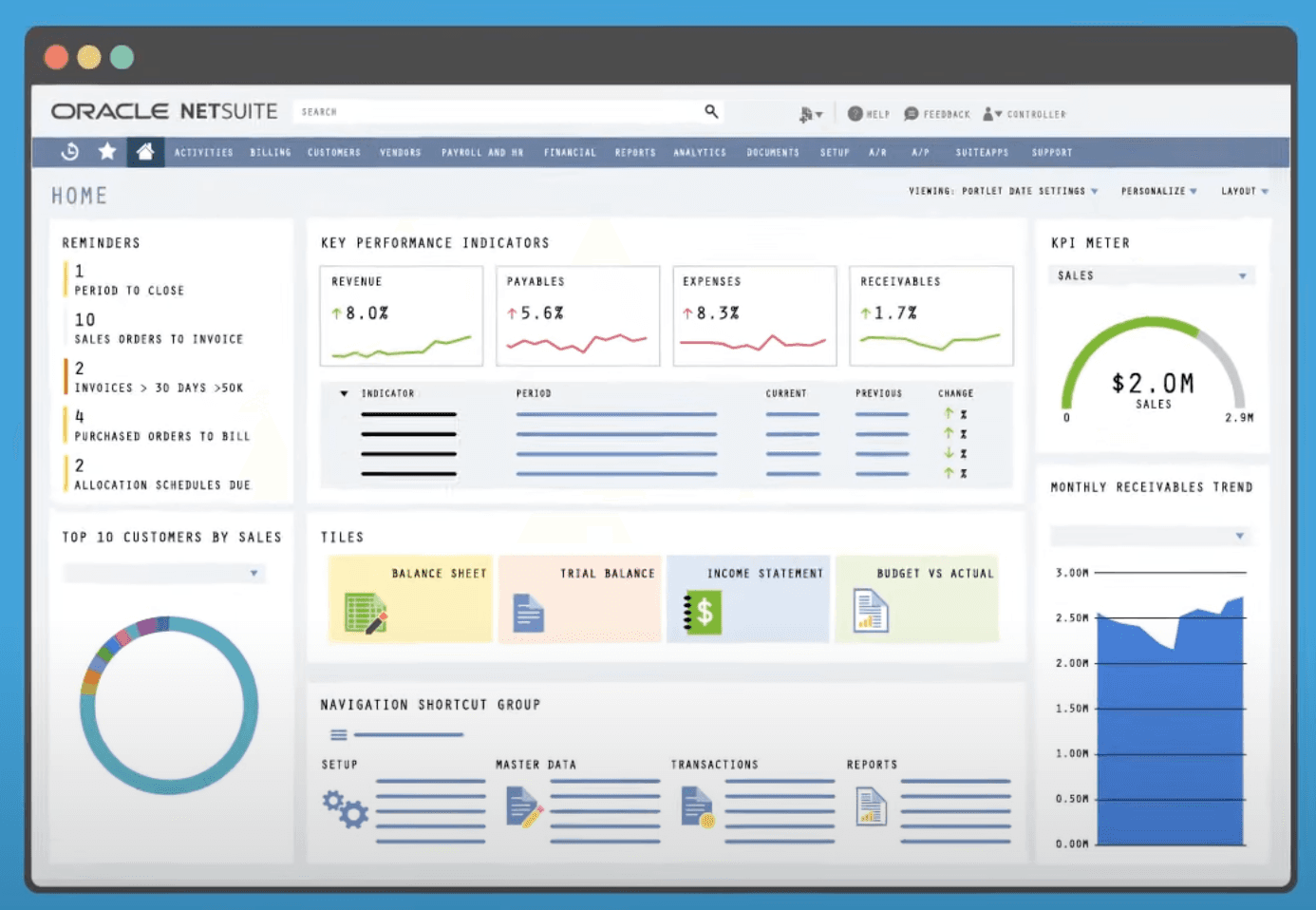Collapse the Indicator list disclosure triangle
The height and width of the screenshot is (910, 1316).
[x=343, y=392]
